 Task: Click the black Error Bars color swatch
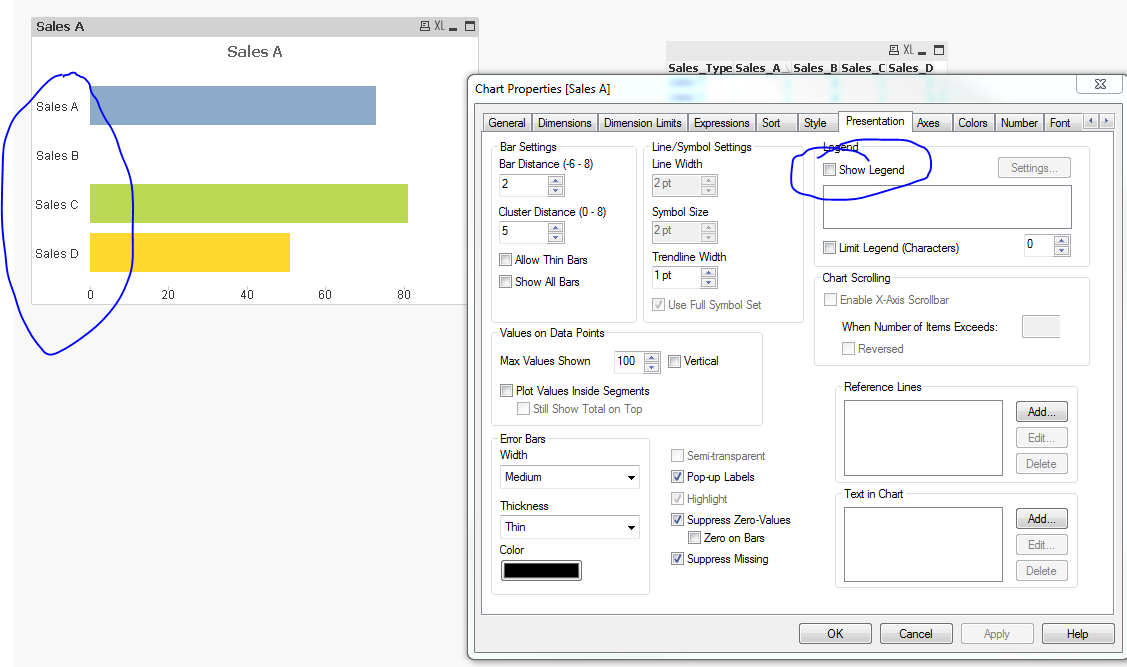click(x=541, y=571)
